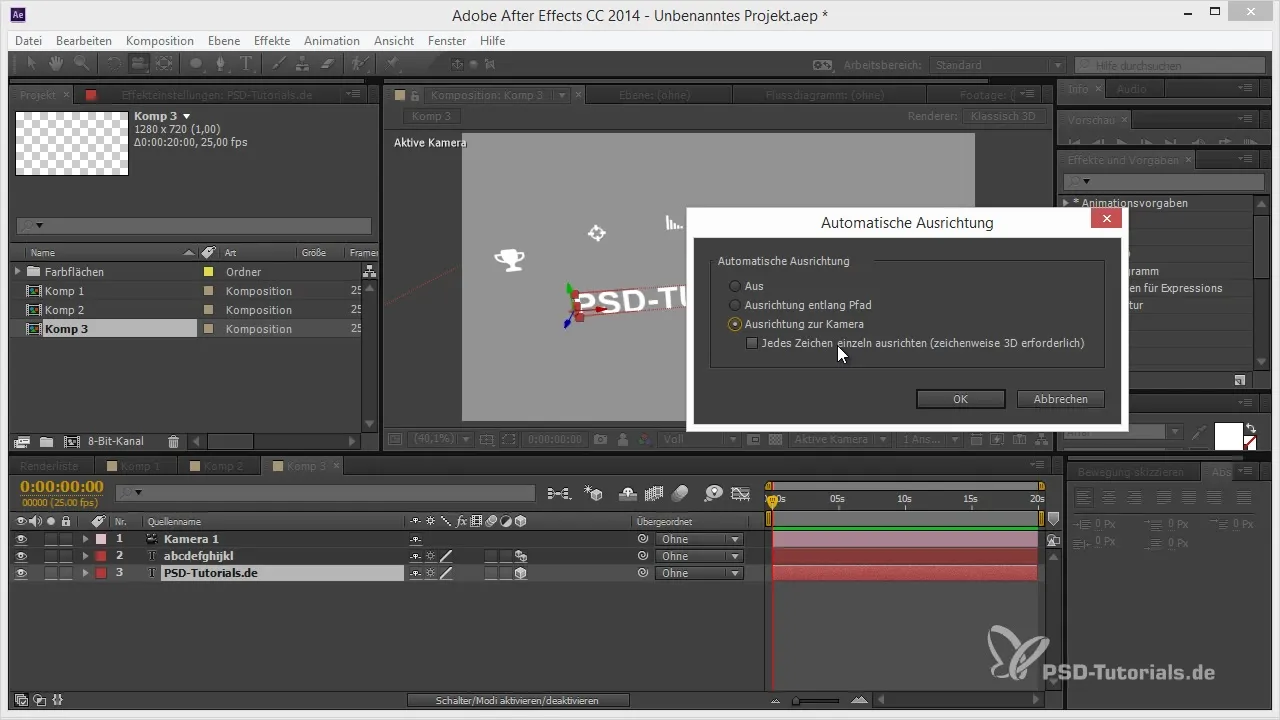Hide the Kamera 1 layer
The image size is (1280, 720).
21,539
